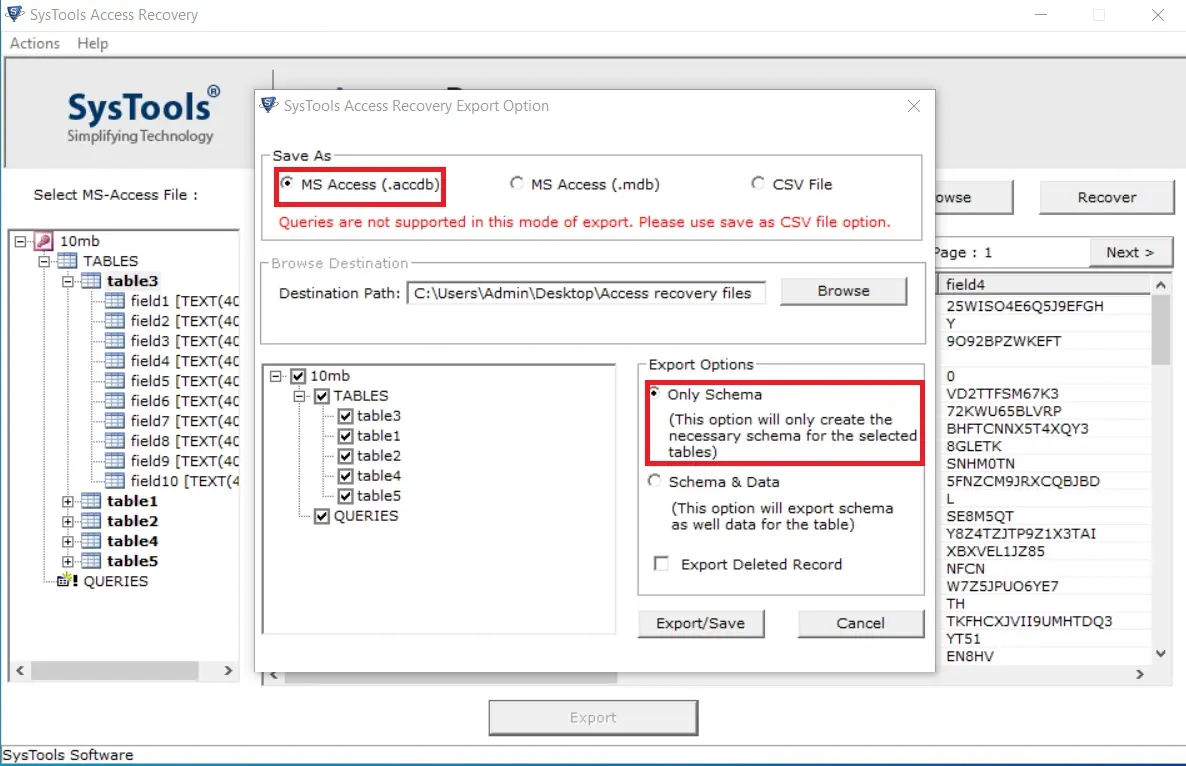
Task: Click the field4 column header
Action: point(1045,284)
